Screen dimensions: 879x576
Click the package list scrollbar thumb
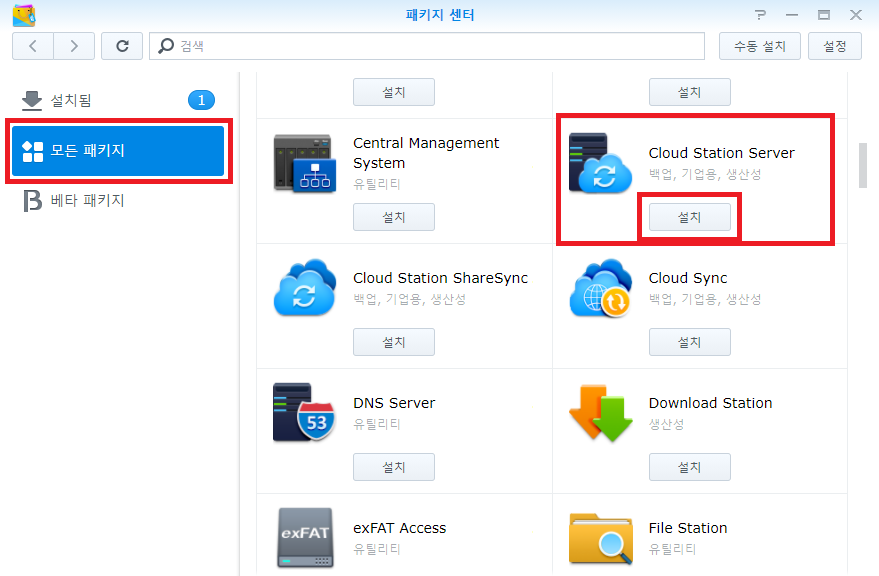click(863, 165)
